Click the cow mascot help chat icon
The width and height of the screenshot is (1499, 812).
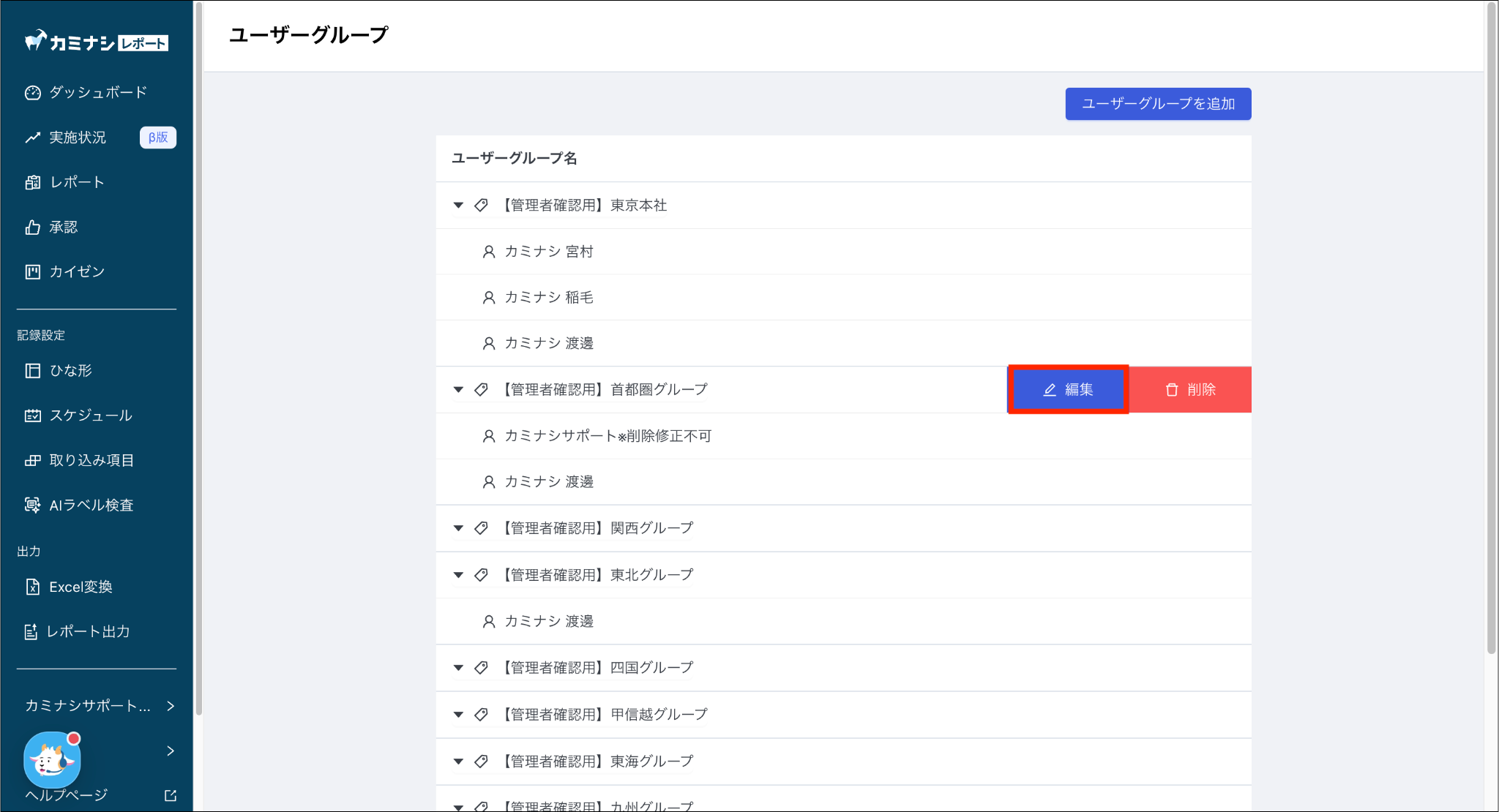coord(51,759)
